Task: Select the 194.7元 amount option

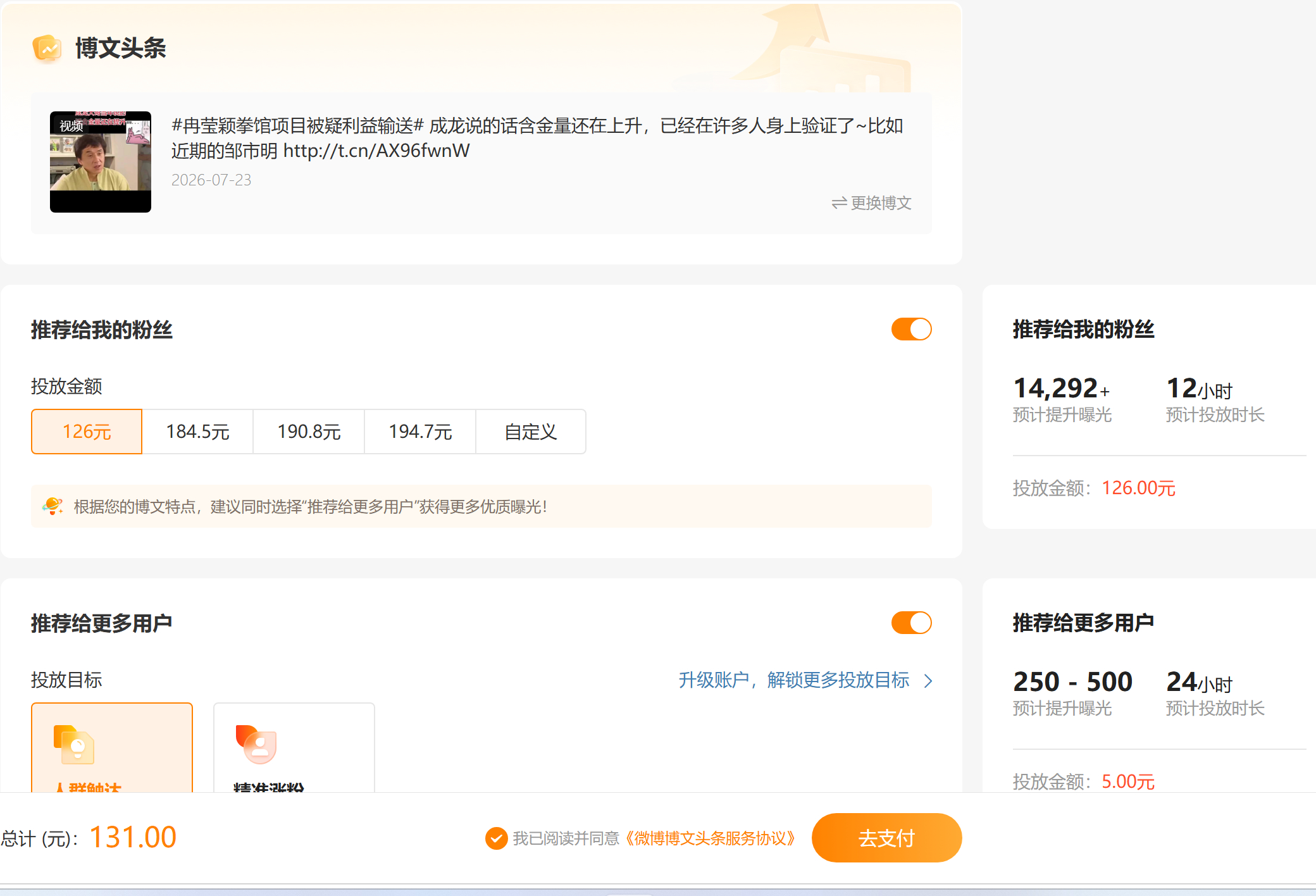Action: coord(420,432)
